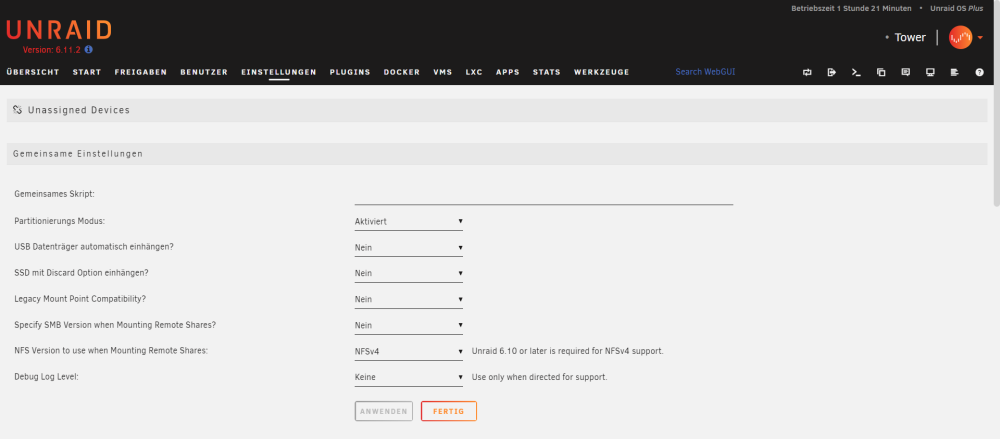Open the USB Datenträger automatisch einhängen dropdown
The width and height of the screenshot is (1000, 439).
pos(409,248)
